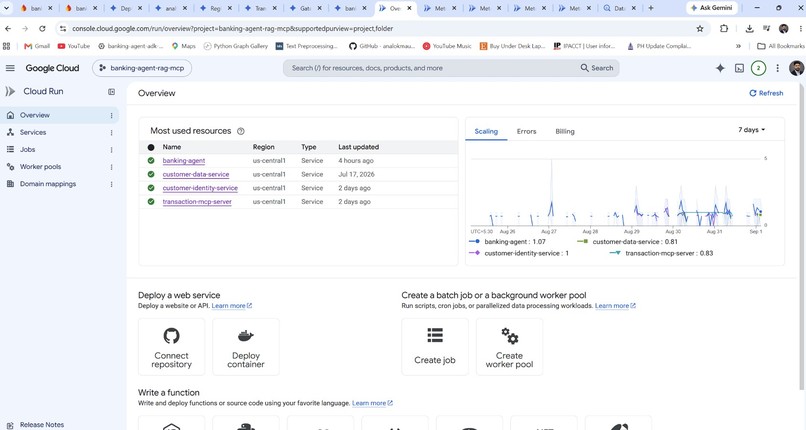This screenshot has width=806, height=430.
Task: Open the Maps bookmark
Action: pyautogui.click(x=184, y=46)
